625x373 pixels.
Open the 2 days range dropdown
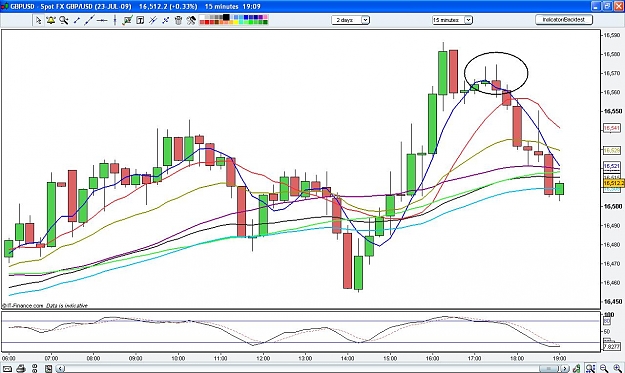[350, 20]
